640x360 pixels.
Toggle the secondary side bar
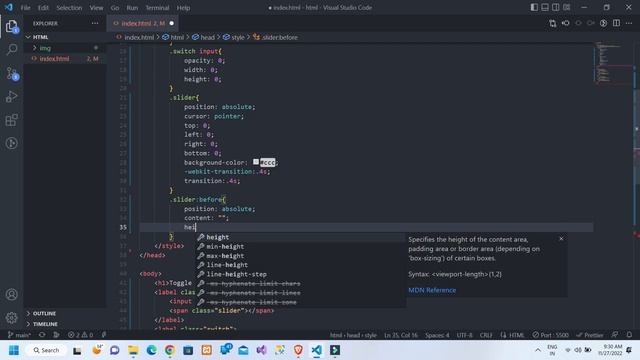[556, 7]
